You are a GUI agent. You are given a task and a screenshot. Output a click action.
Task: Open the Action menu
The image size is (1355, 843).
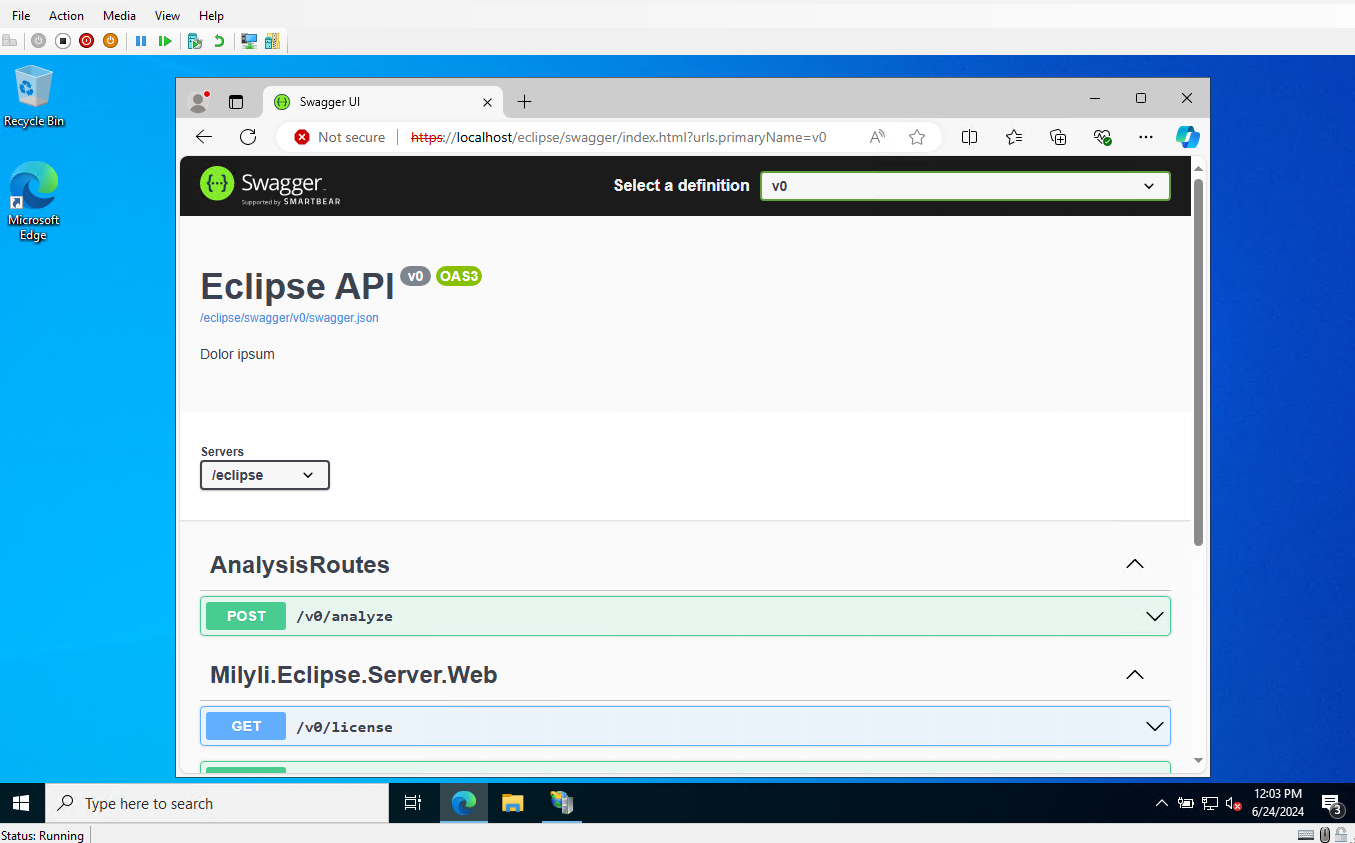(x=66, y=16)
